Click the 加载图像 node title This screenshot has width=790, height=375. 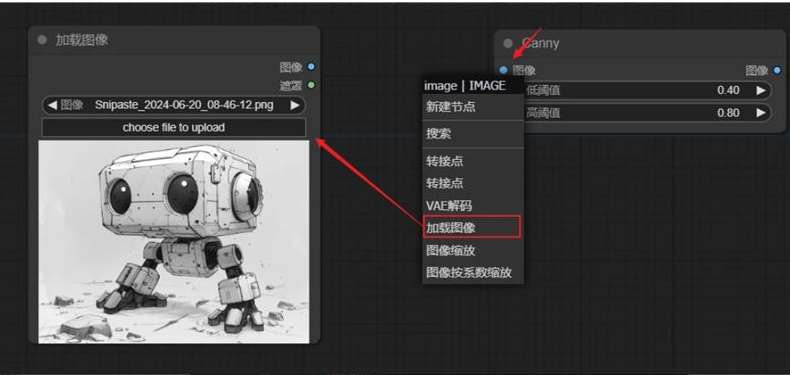point(82,40)
